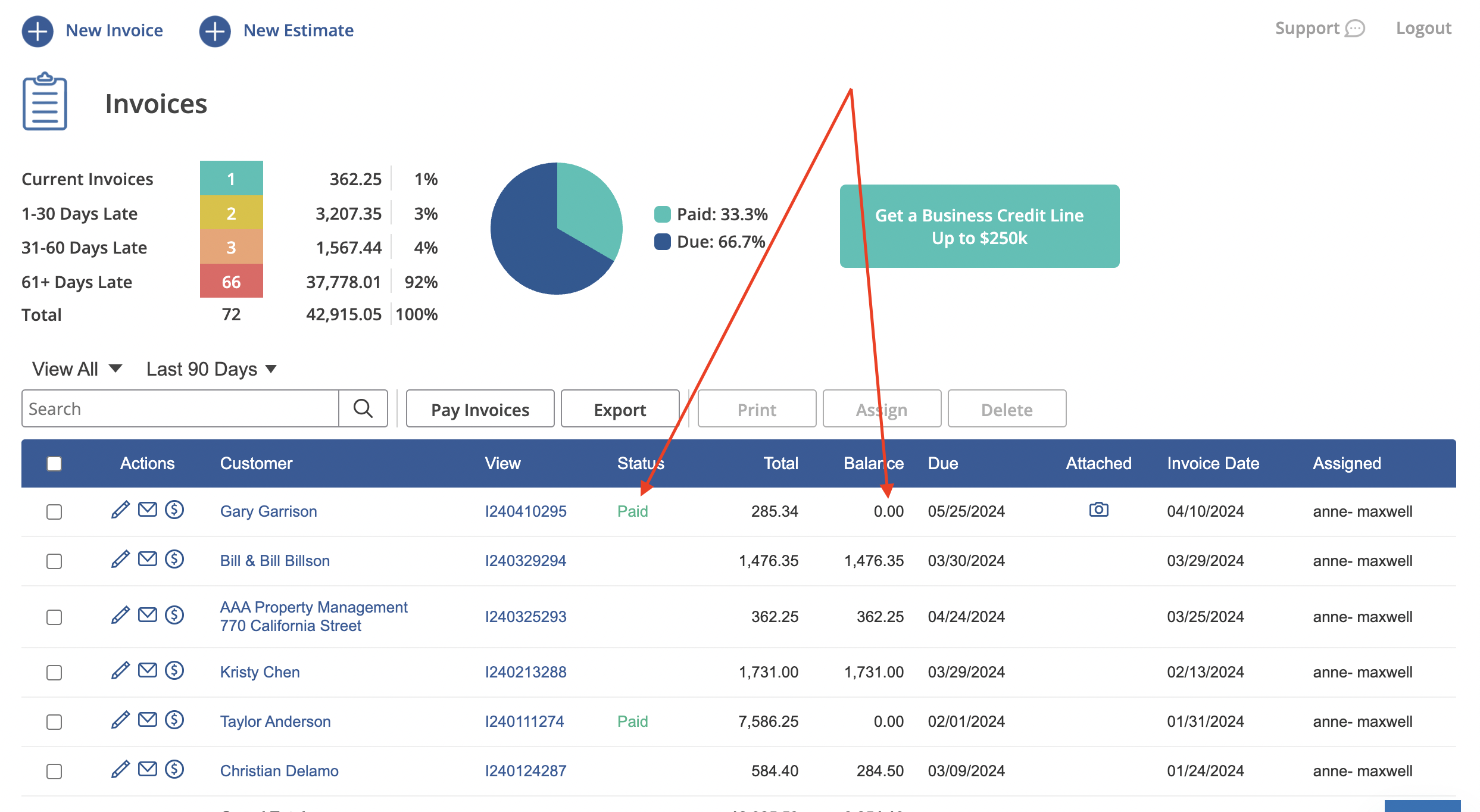This screenshot has width=1480, height=812.
Task: Open the Gary Garrison customer link
Action: pyautogui.click(x=268, y=511)
